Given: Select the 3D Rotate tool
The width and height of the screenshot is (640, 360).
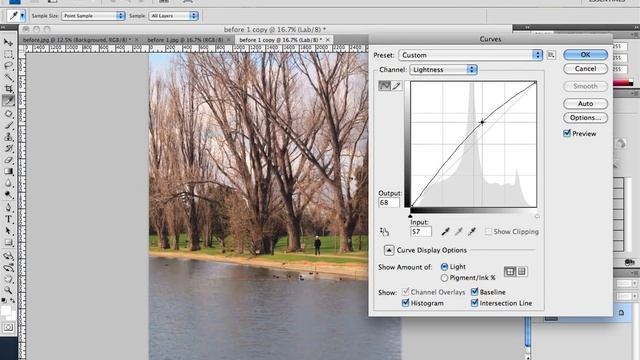Looking at the screenshot, I should [x=8, y=256].
